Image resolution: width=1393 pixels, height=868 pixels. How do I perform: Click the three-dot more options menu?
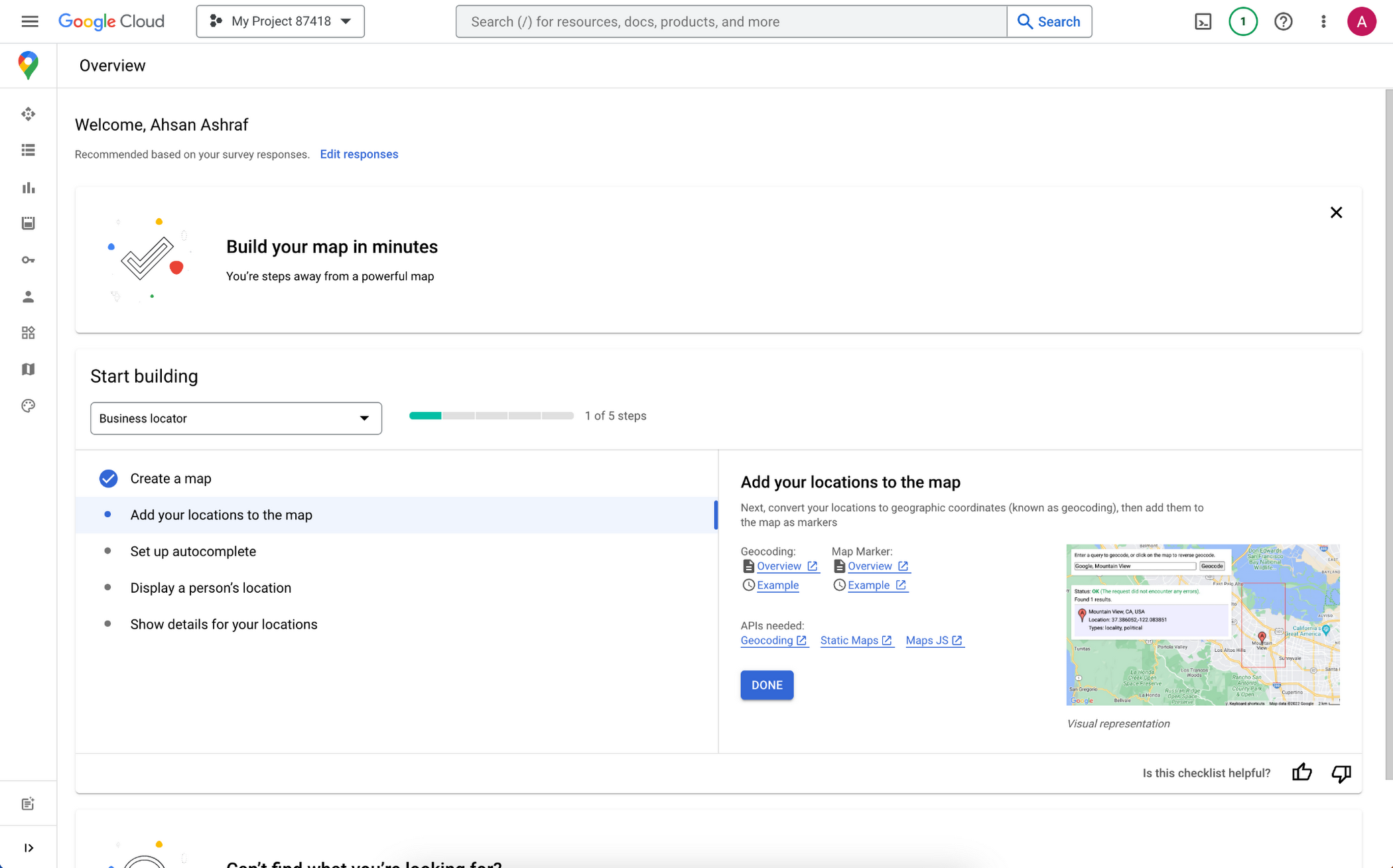point(1324,21)
